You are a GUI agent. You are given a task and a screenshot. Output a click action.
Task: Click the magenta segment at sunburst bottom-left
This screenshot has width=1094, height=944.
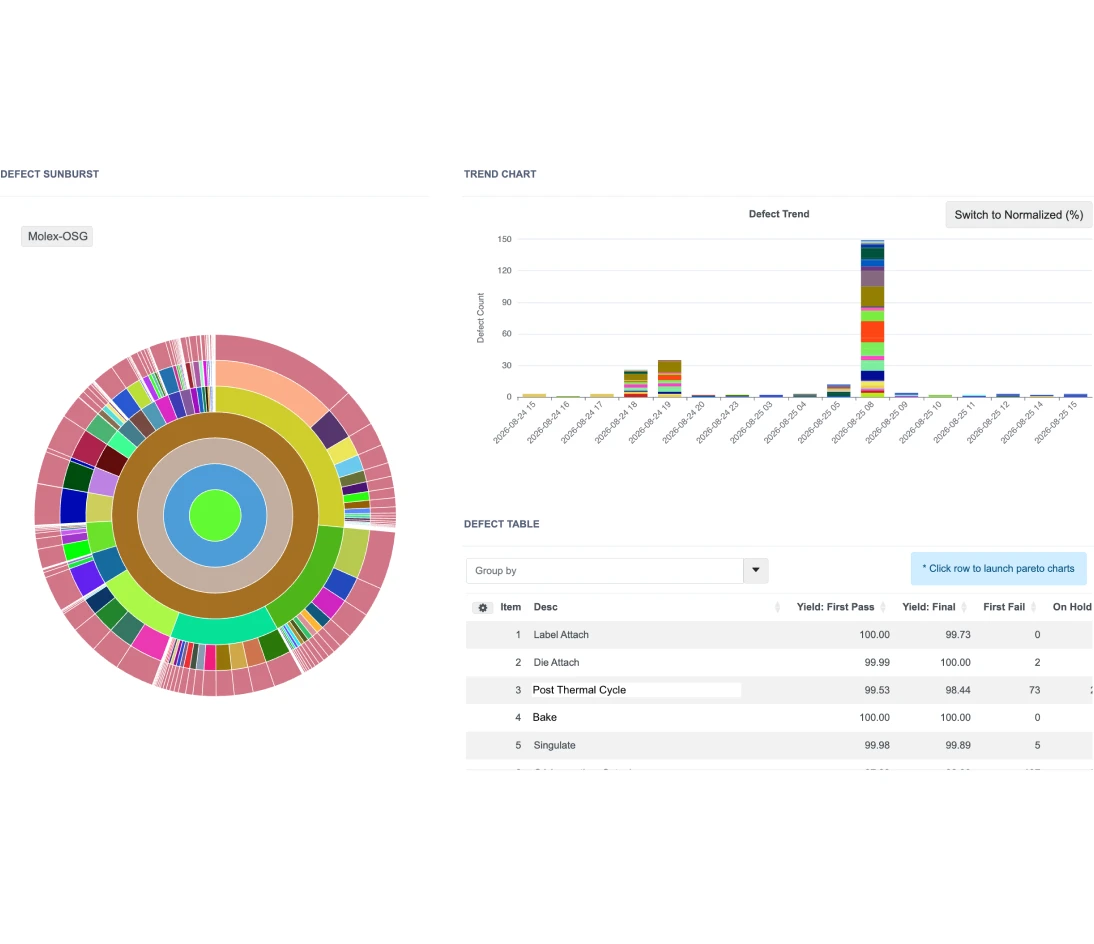(x=151, y=642)
